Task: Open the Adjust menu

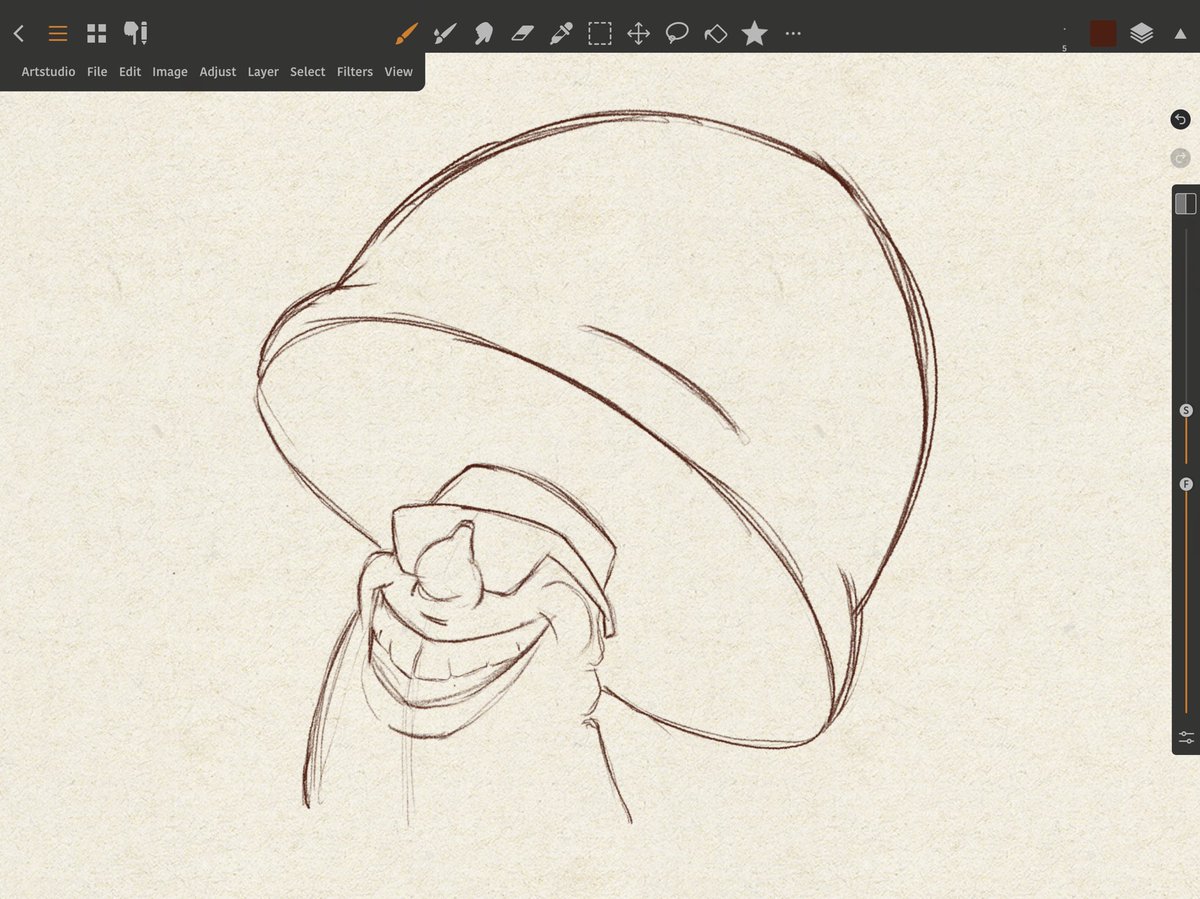Action: (x=218, y=72)
